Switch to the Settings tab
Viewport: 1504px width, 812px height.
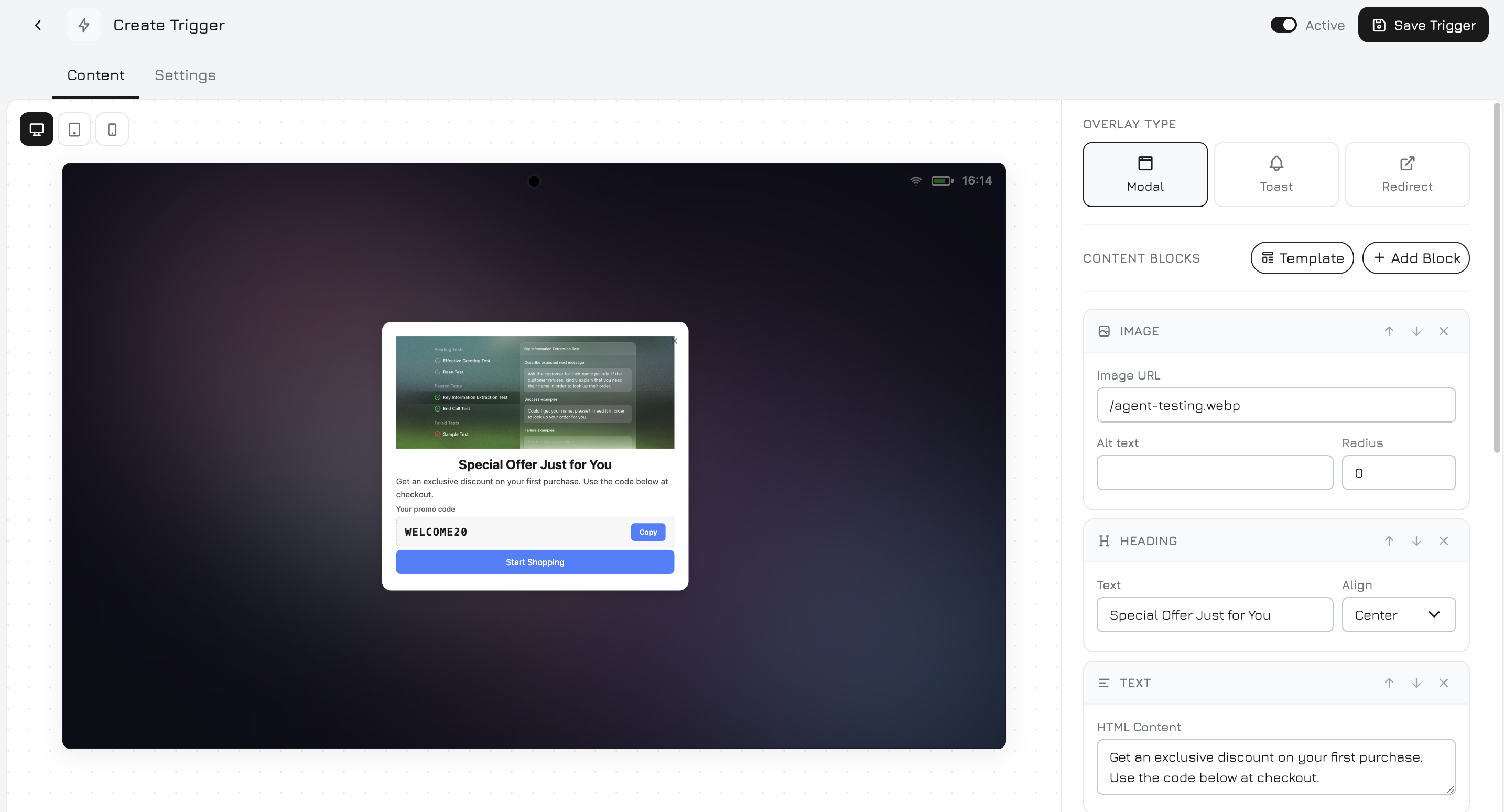(185, 75)
